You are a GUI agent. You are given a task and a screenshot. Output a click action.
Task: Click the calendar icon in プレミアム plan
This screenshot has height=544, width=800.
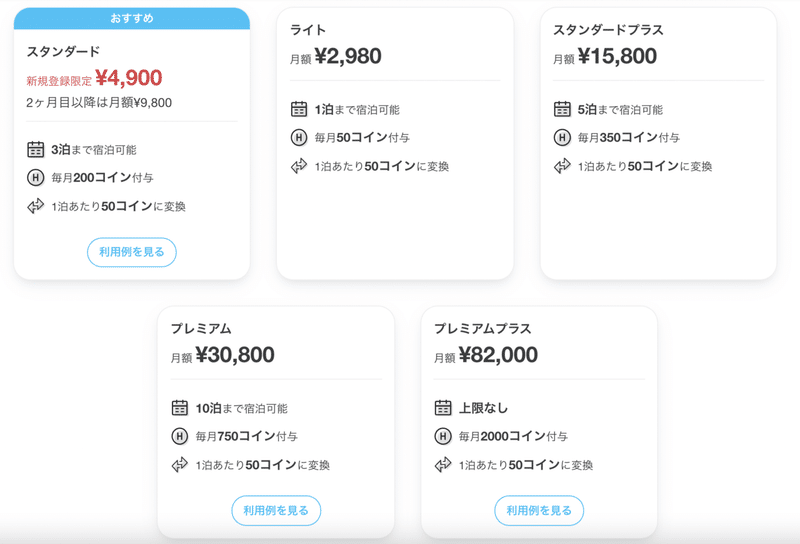tap(180, 408)
